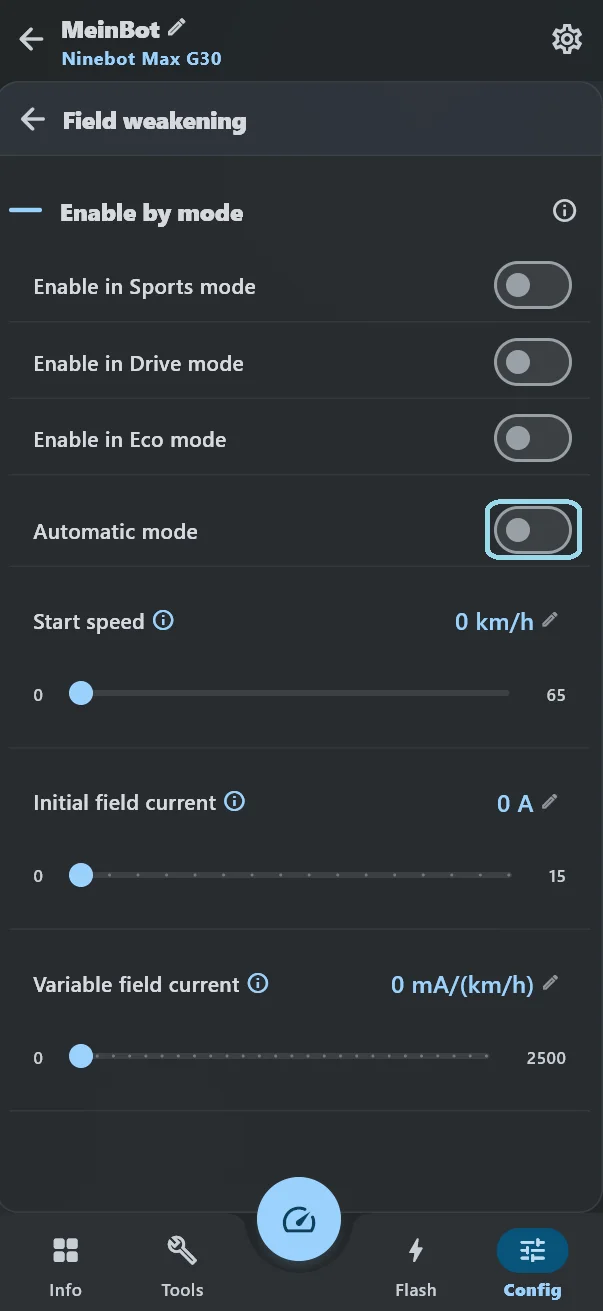This screenshot has height=1311, width=603.
Task: Show info for Enable by mode section
Action: pyautogui.click(x=565, y=211)
